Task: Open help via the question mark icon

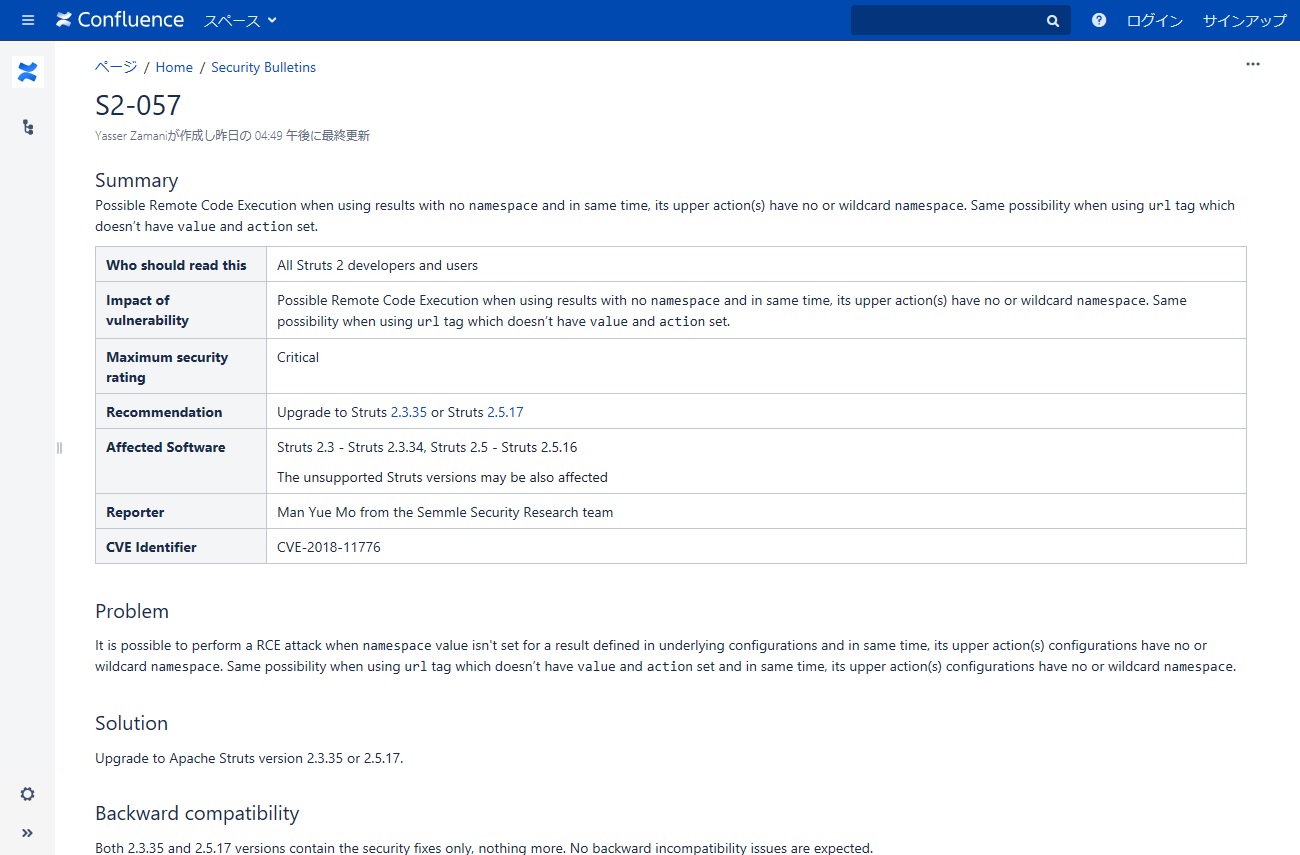Action: point(1098,20)
